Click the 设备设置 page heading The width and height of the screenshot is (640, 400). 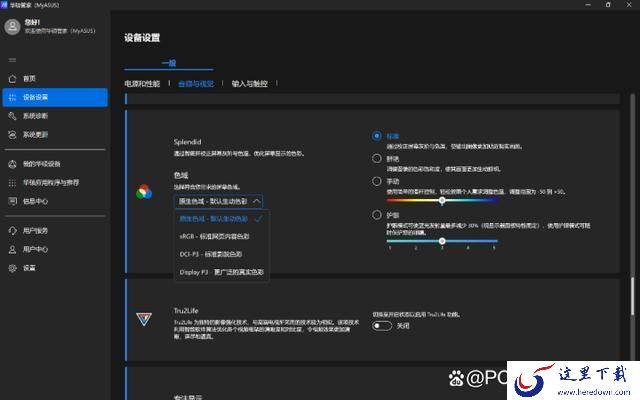tap(142, 38)
